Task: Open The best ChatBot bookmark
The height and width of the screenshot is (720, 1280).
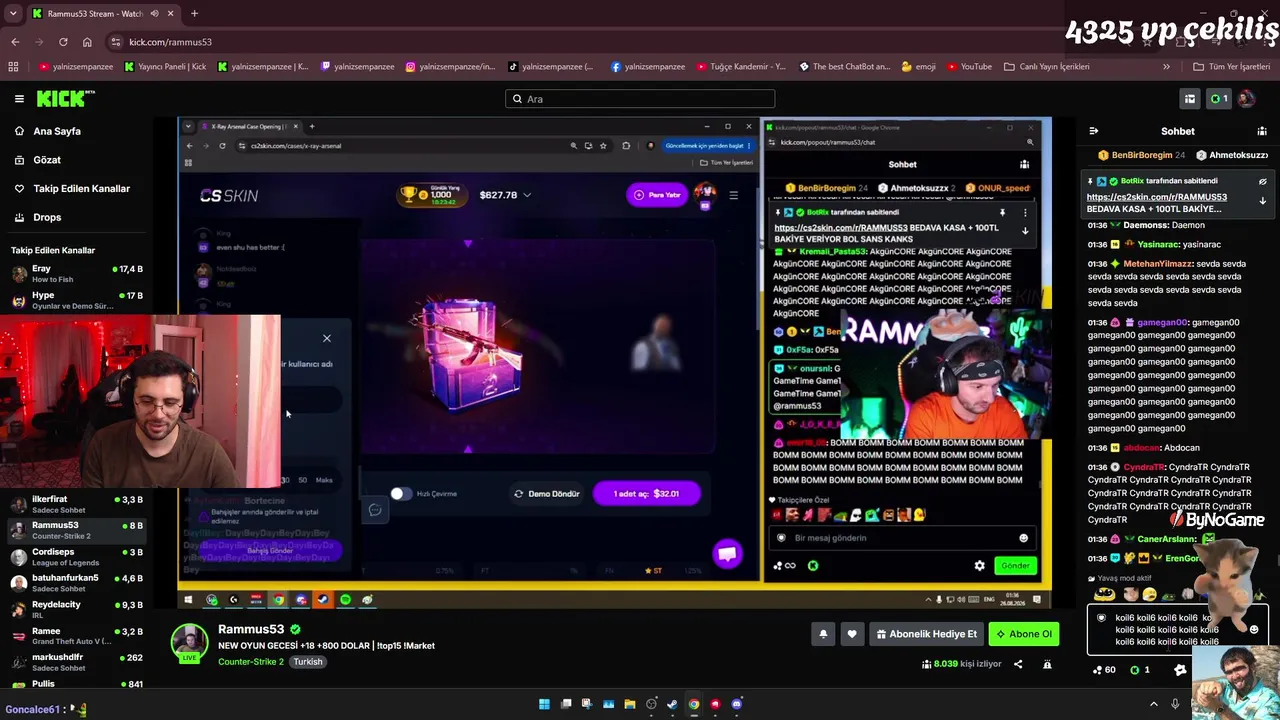Action: tap(845, 67)
